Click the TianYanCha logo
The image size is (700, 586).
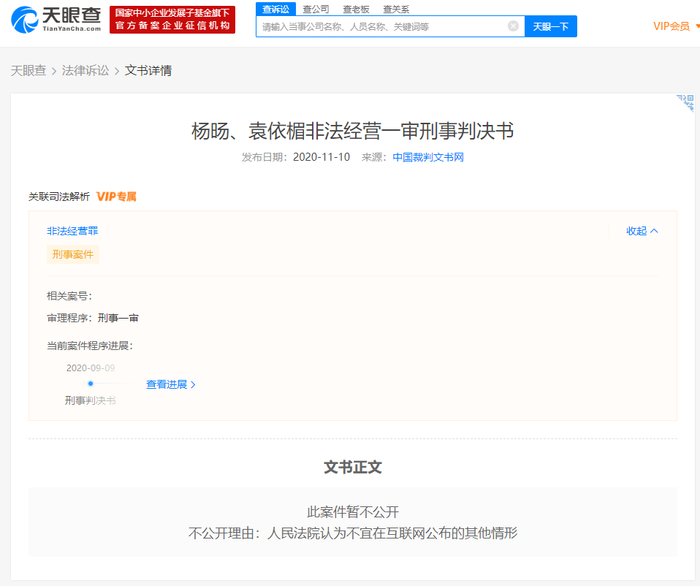(x=55, y=20)
